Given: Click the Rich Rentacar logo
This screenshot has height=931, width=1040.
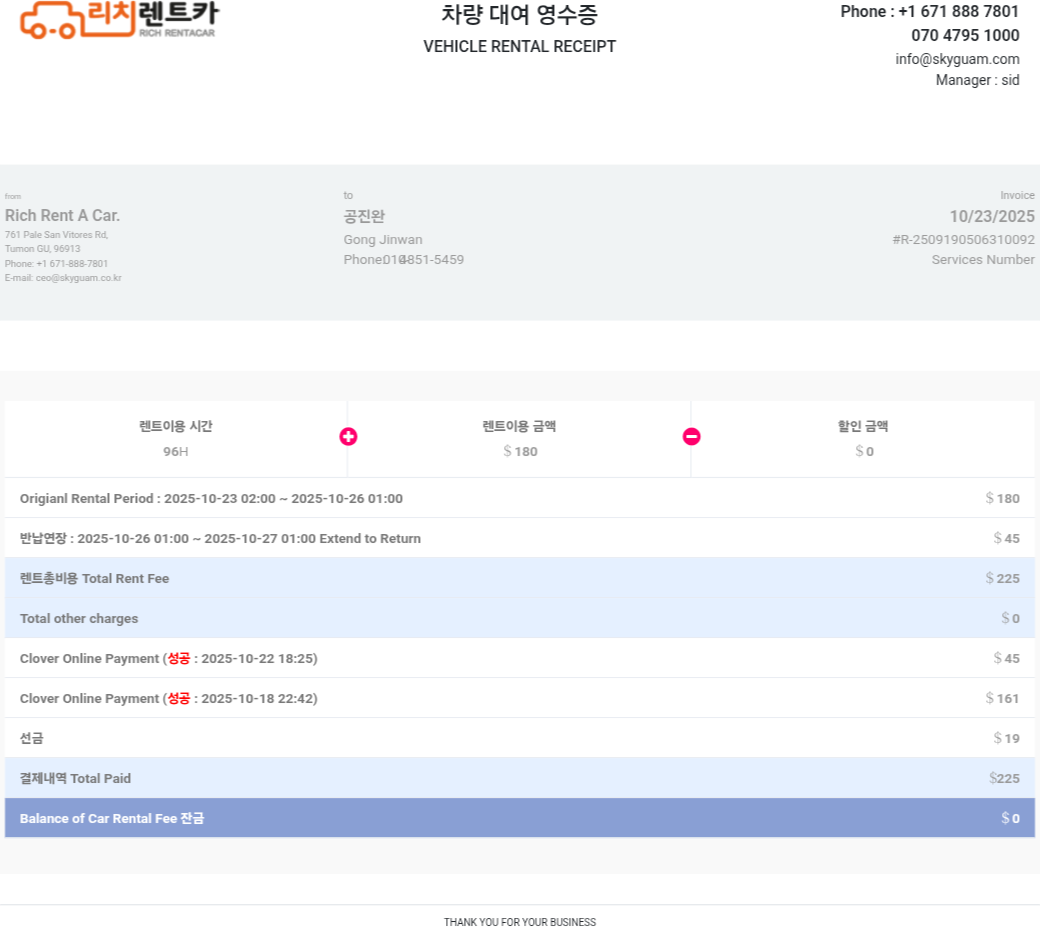Looking at the screenshot, I should click(x=118, y=18).
